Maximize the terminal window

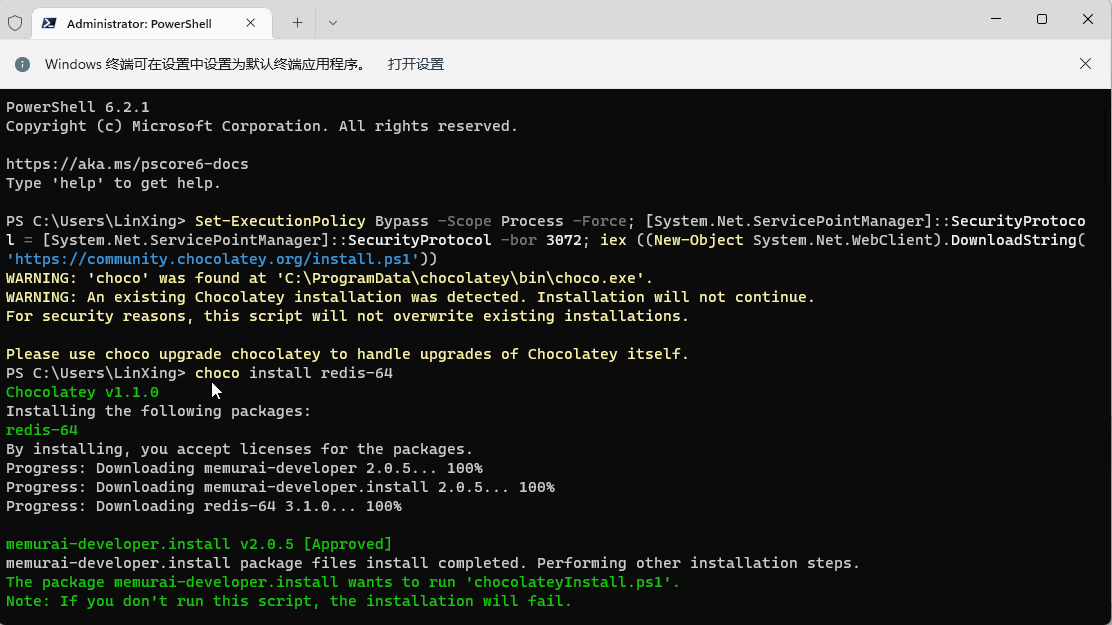[1042, 19]
